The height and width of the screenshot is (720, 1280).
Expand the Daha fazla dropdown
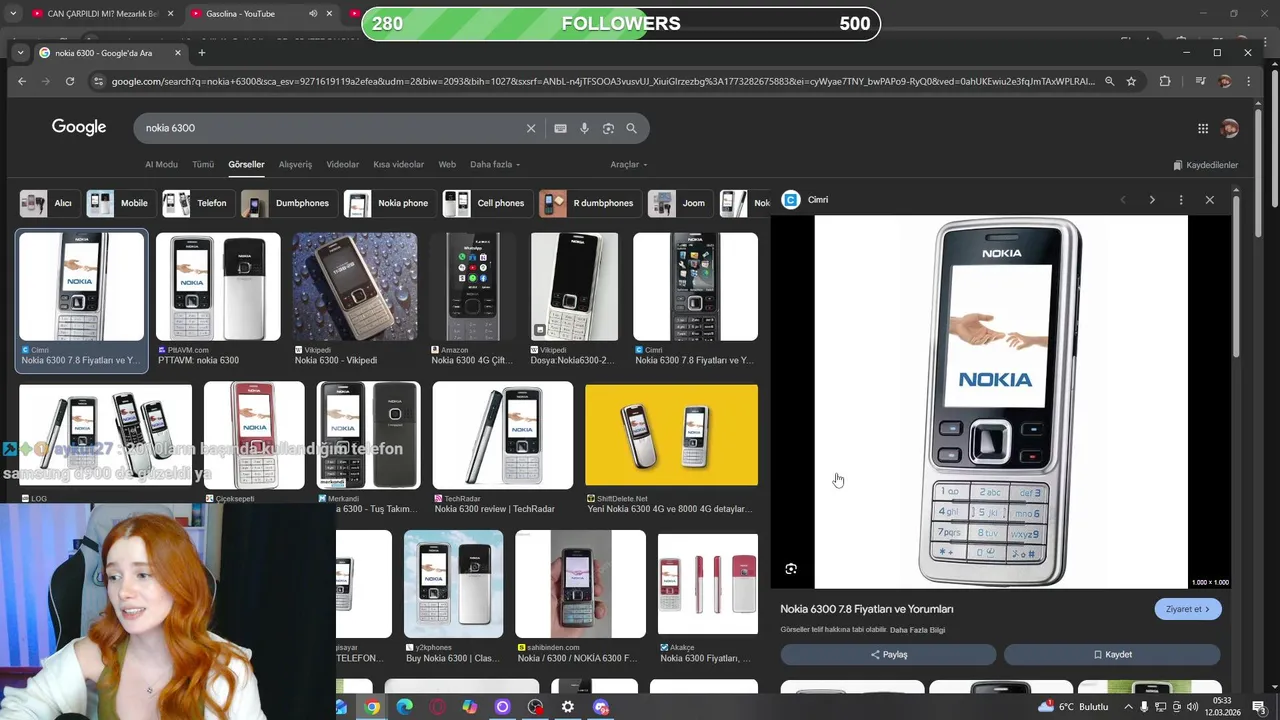(x=495, y=164)
